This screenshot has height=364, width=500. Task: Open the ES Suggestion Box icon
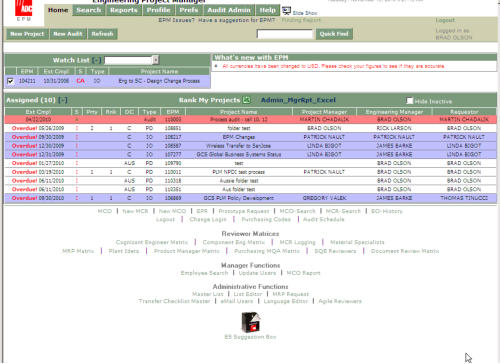(x=251, y=322)
